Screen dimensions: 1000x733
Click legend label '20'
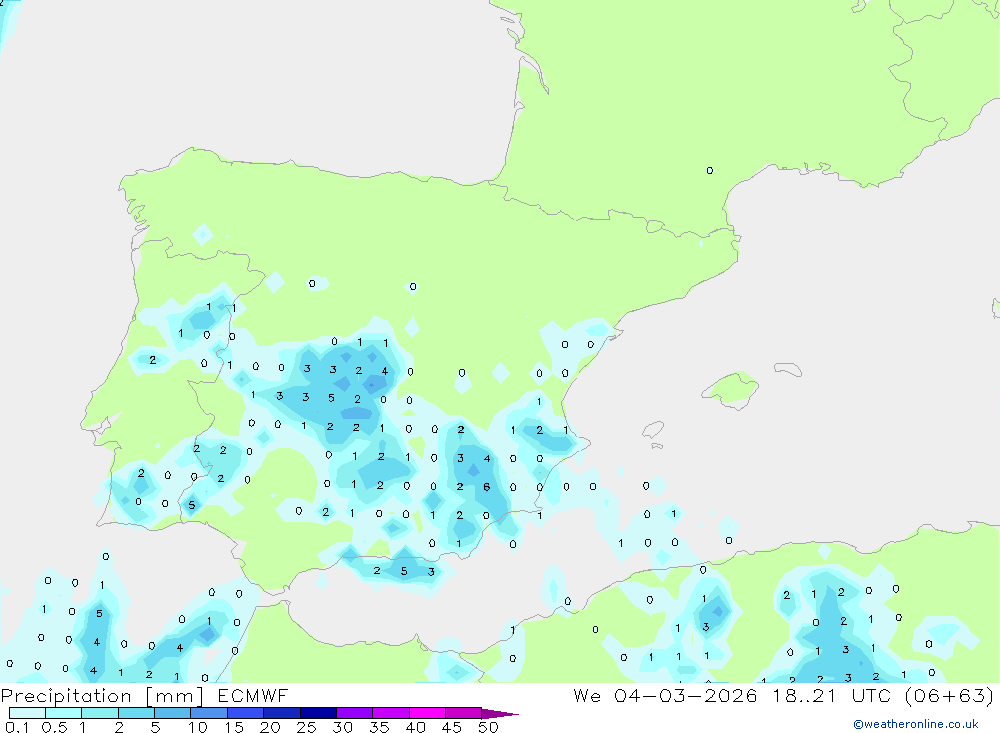pyautogui.click(x=270, y=727)
